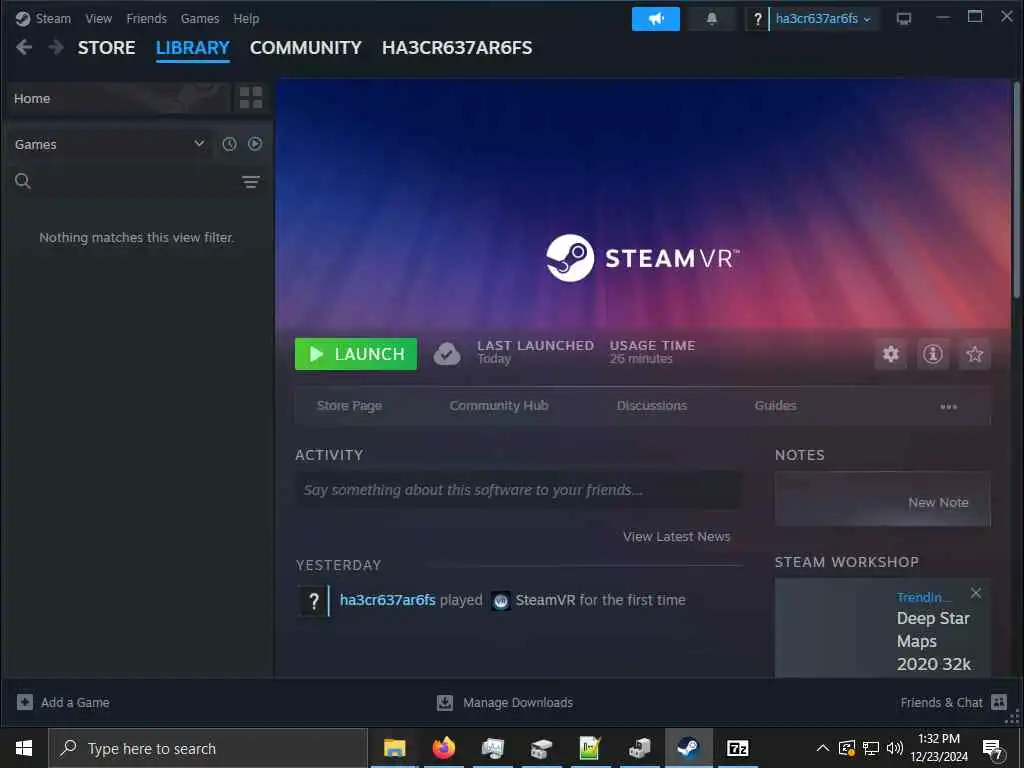Viewport: 1024px width, 768px height.
Task: Click the library search magnifier icon
Action: pos(23,181)
